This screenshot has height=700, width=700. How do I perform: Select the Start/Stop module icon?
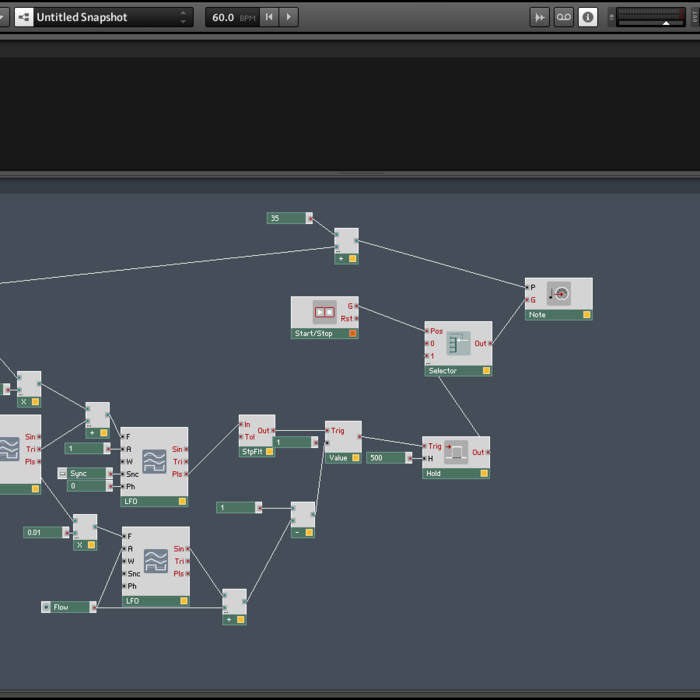coord(323,311)
